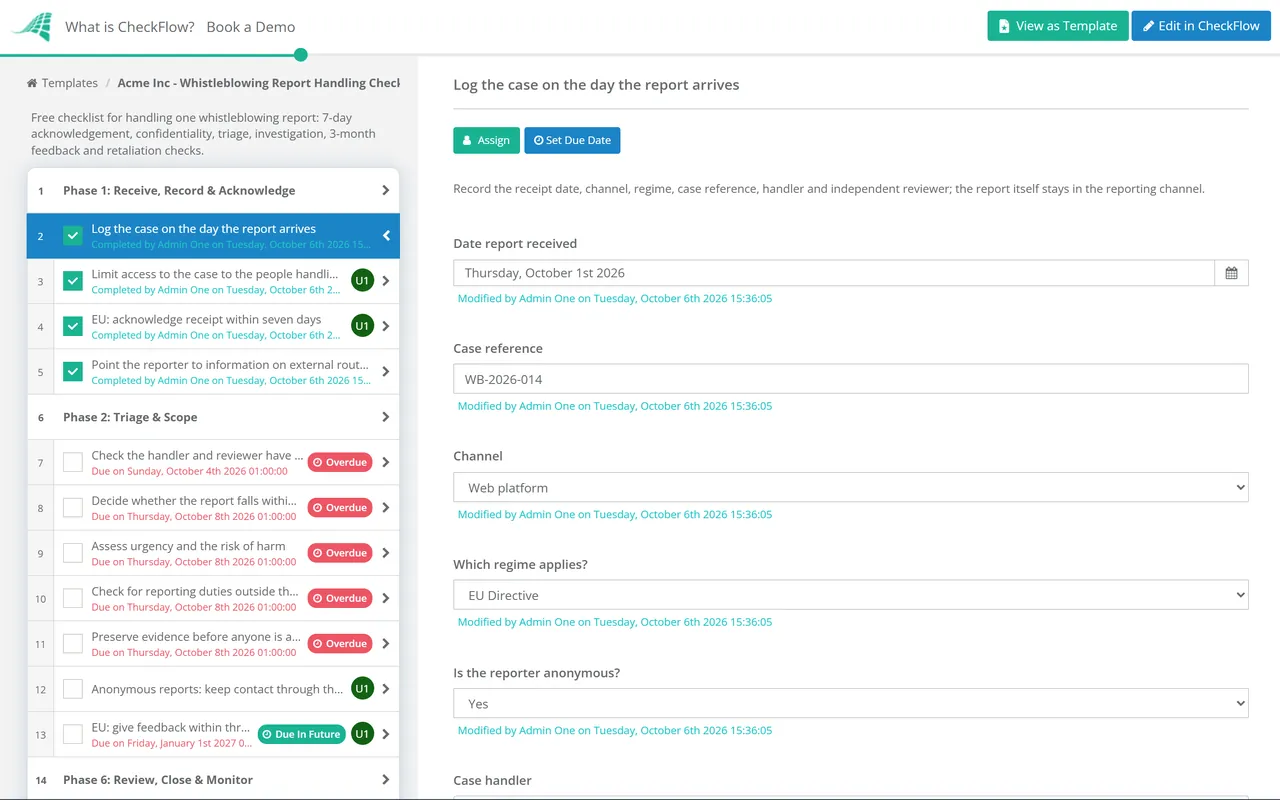Uncheck Limit access to the case checkbox
Viewport: 1280px width, 800px height.
[x=73, y=281]
